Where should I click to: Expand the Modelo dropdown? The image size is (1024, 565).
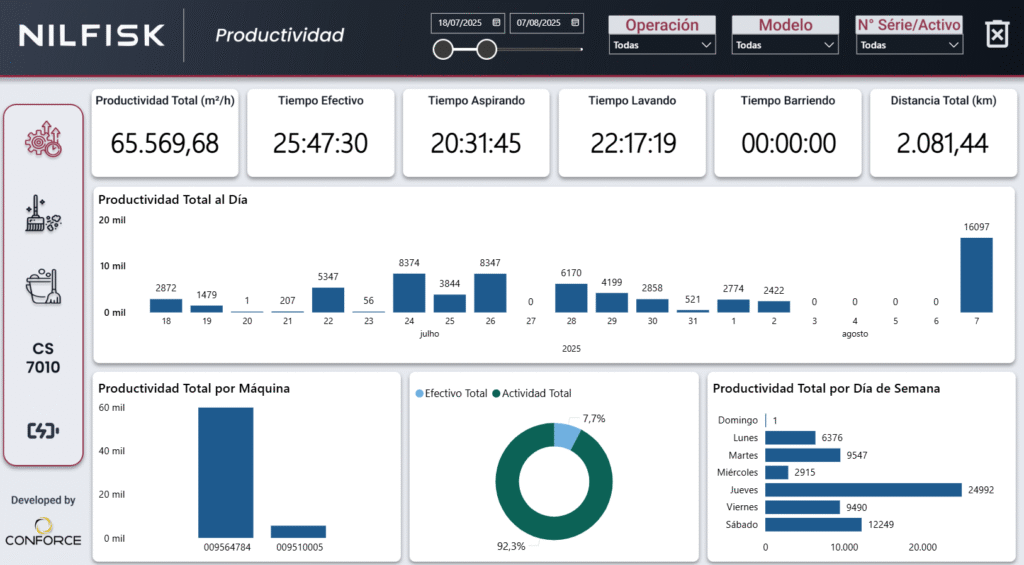coord(785,45)
